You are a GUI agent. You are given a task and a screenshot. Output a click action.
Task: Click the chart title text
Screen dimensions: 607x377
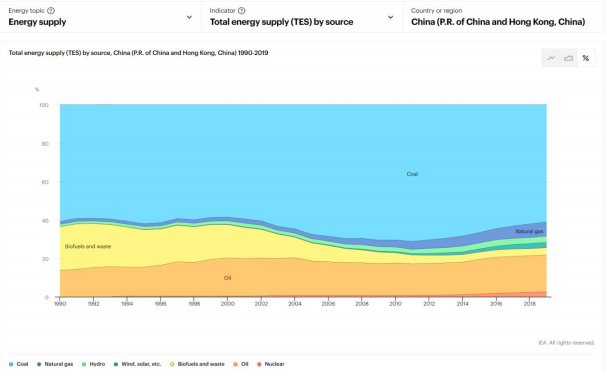tap(139, 53)
